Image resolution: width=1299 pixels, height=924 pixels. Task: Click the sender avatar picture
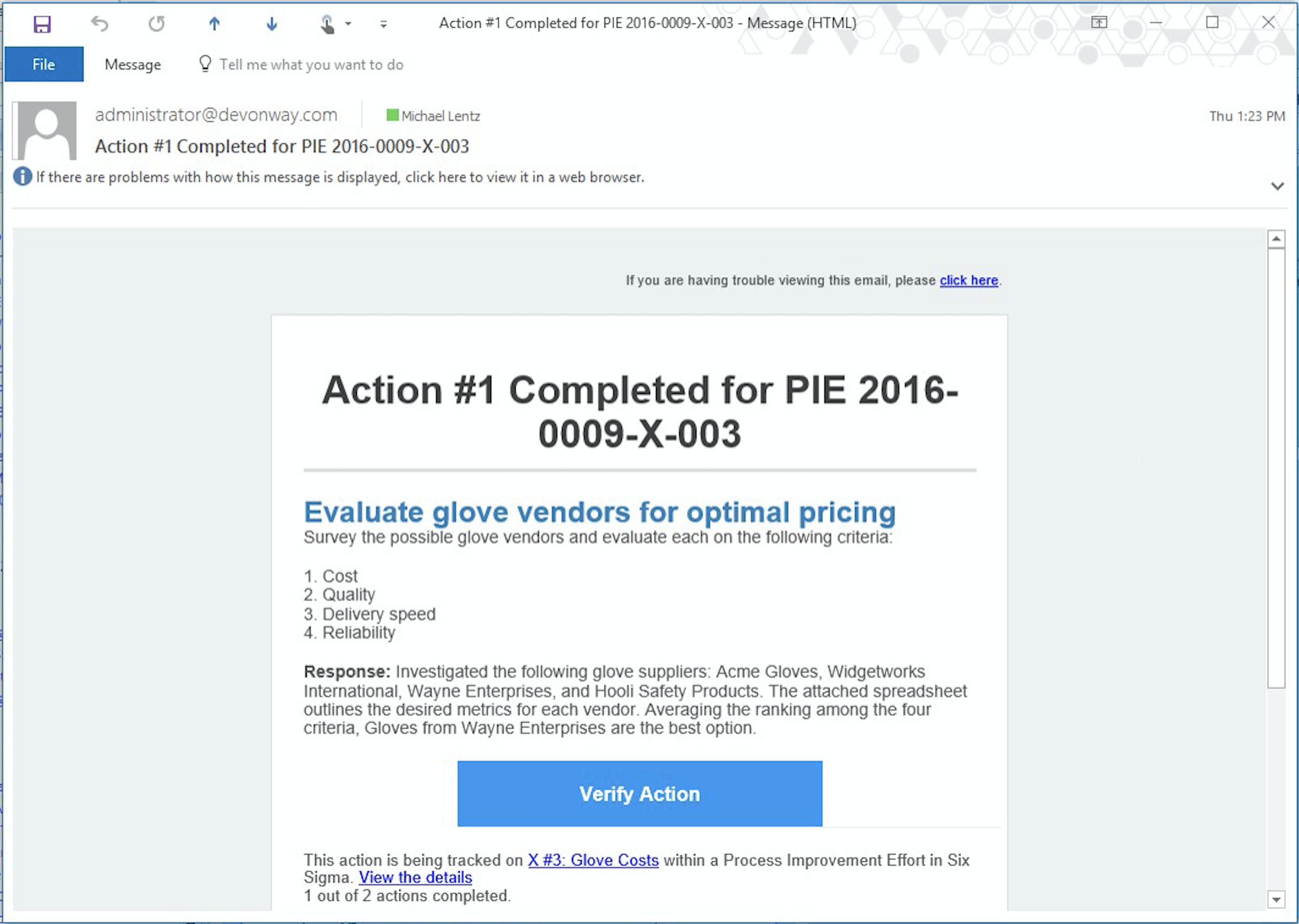tap(46, 131)
